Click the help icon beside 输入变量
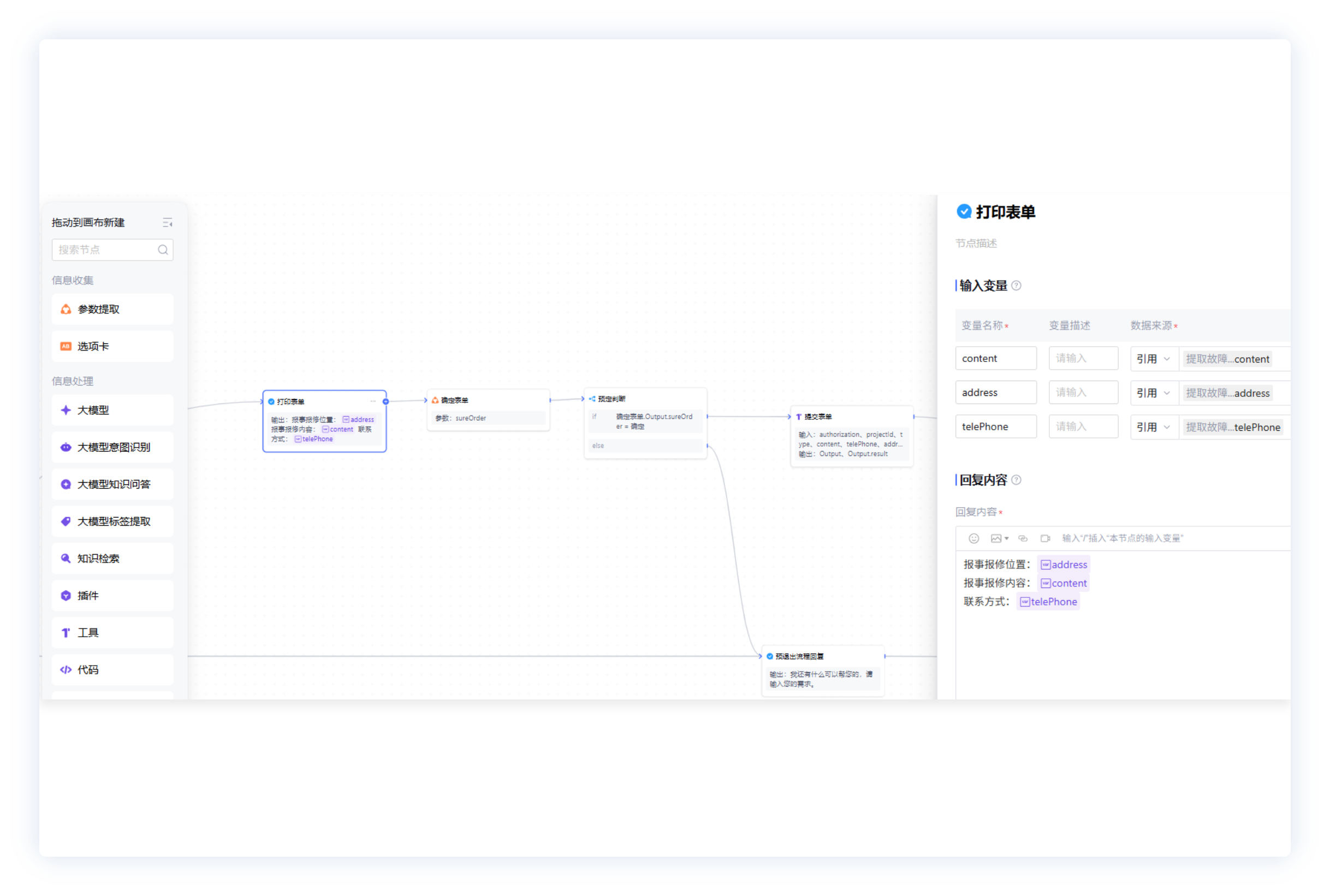Image resolution: width=1330 pixels, height=896 pixels. point(1017,286)
